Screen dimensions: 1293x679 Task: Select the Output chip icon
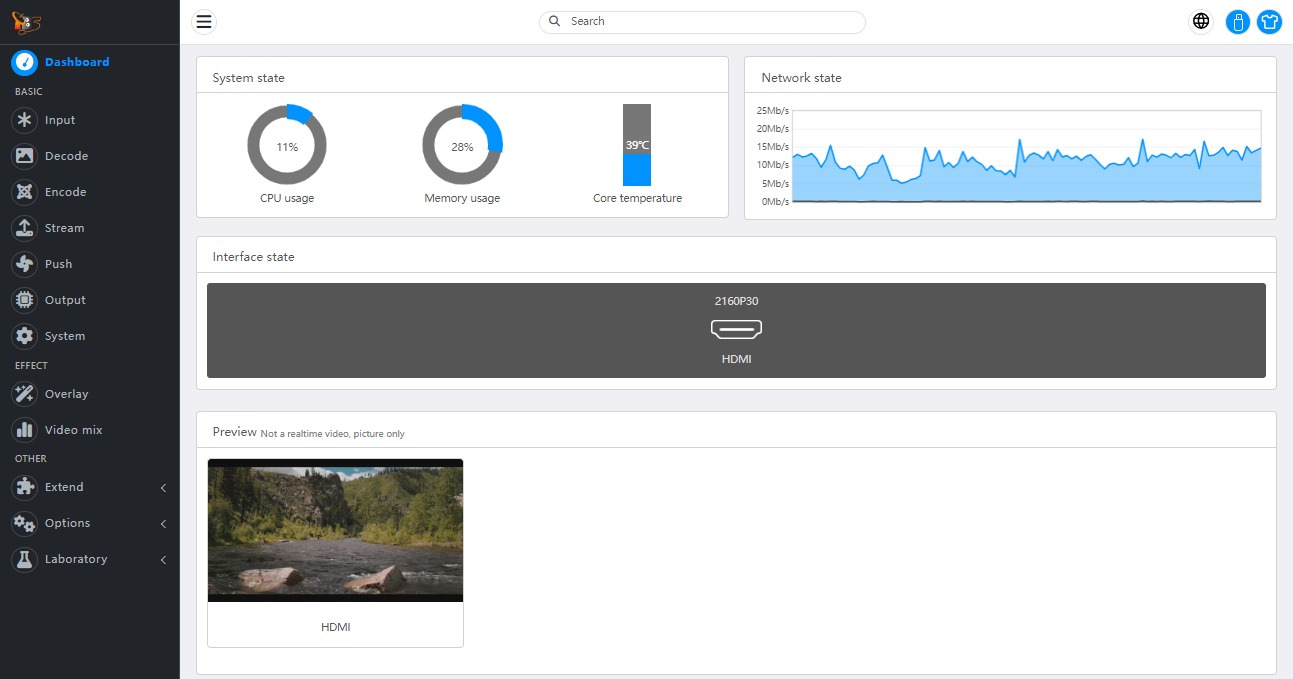[x=25, y=300]
